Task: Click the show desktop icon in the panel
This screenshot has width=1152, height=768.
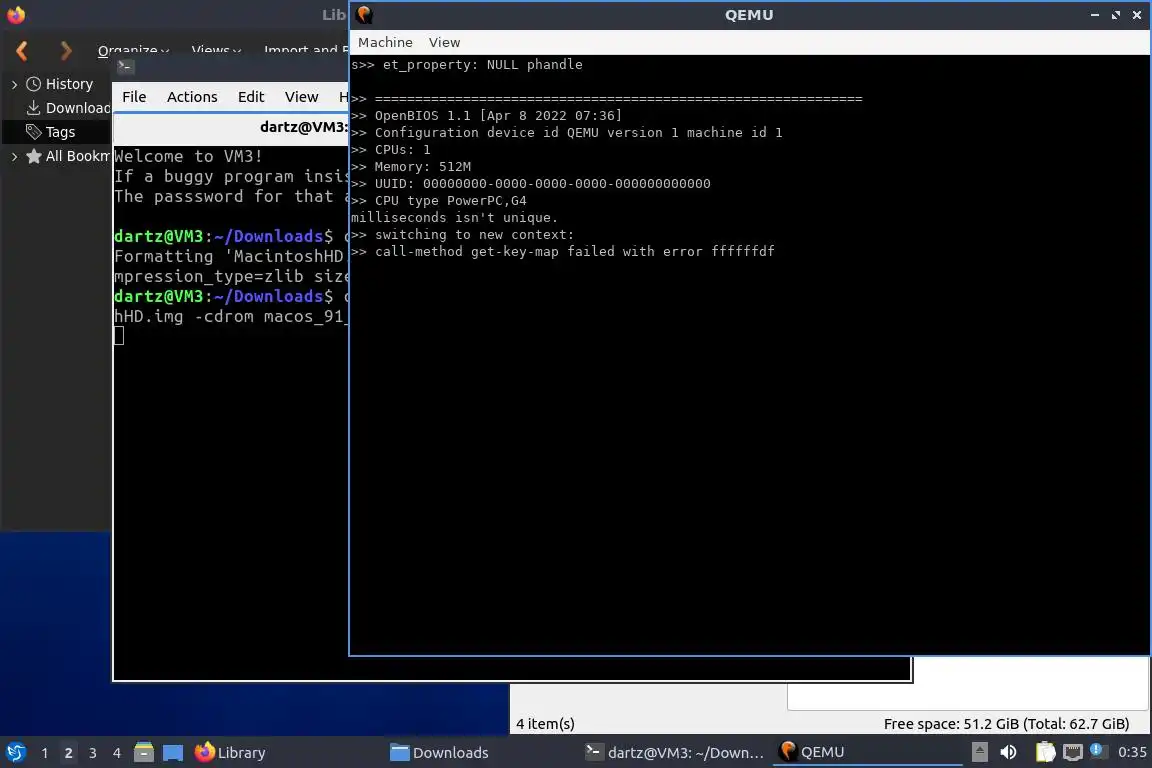Action: click(173, 753)
